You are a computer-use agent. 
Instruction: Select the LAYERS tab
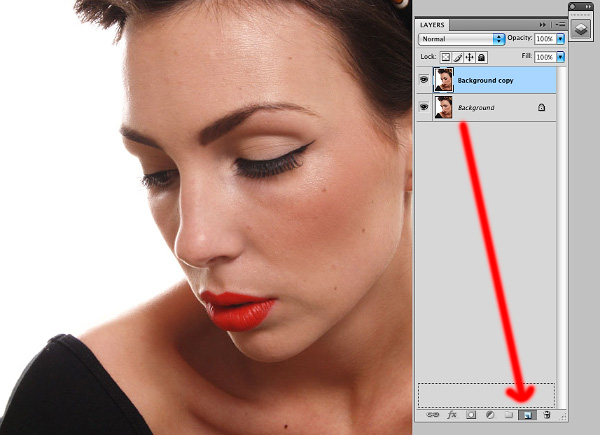432,25
